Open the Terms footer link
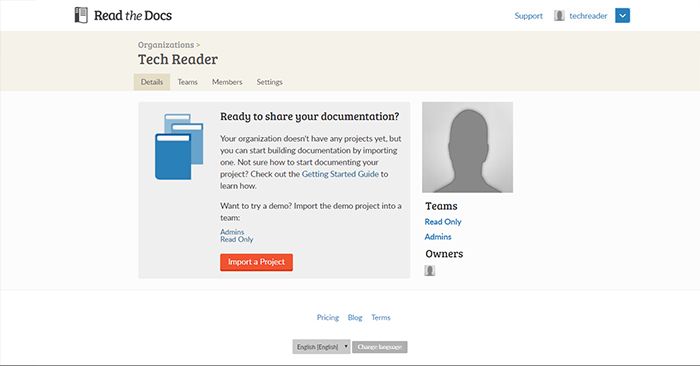 coord(381,317)
